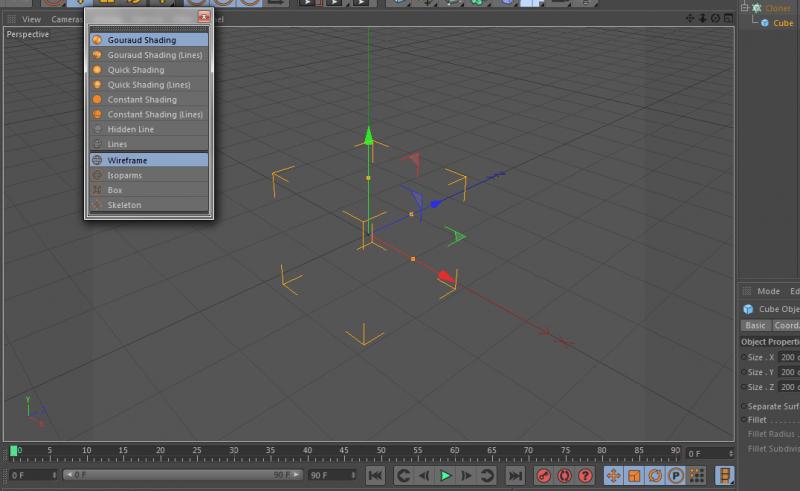
Task: Pick Hidden Line from the shading list
Action: [x=130, y=129]
